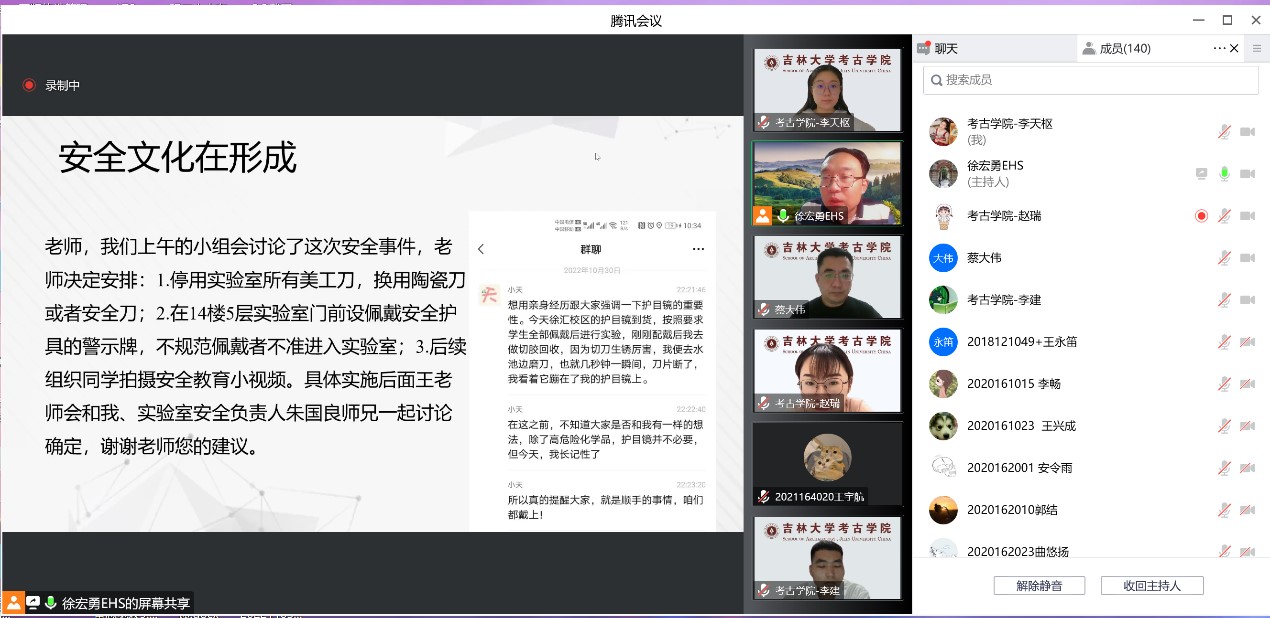1270x618 pixels.
Task: Click the 搜索成员 search field
Action: point(1090,80)
